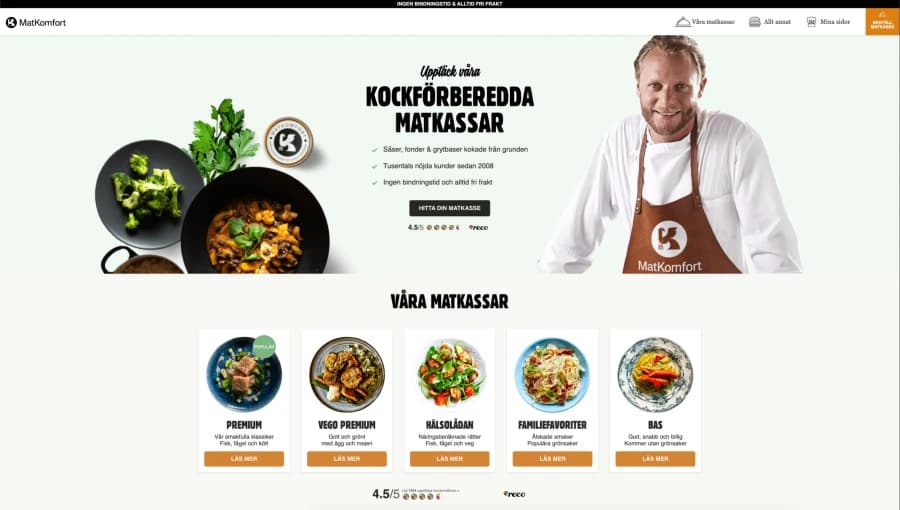This screenshot has height=510, width=900.
Task: Click Läs mer under Bas
Action: [x=655, y=459]
